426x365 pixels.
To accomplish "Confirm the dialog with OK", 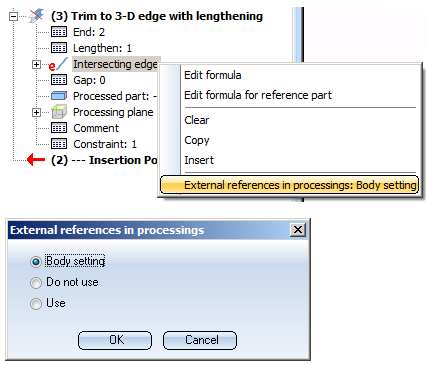I will pyautogui.click(x=115, y=340).
